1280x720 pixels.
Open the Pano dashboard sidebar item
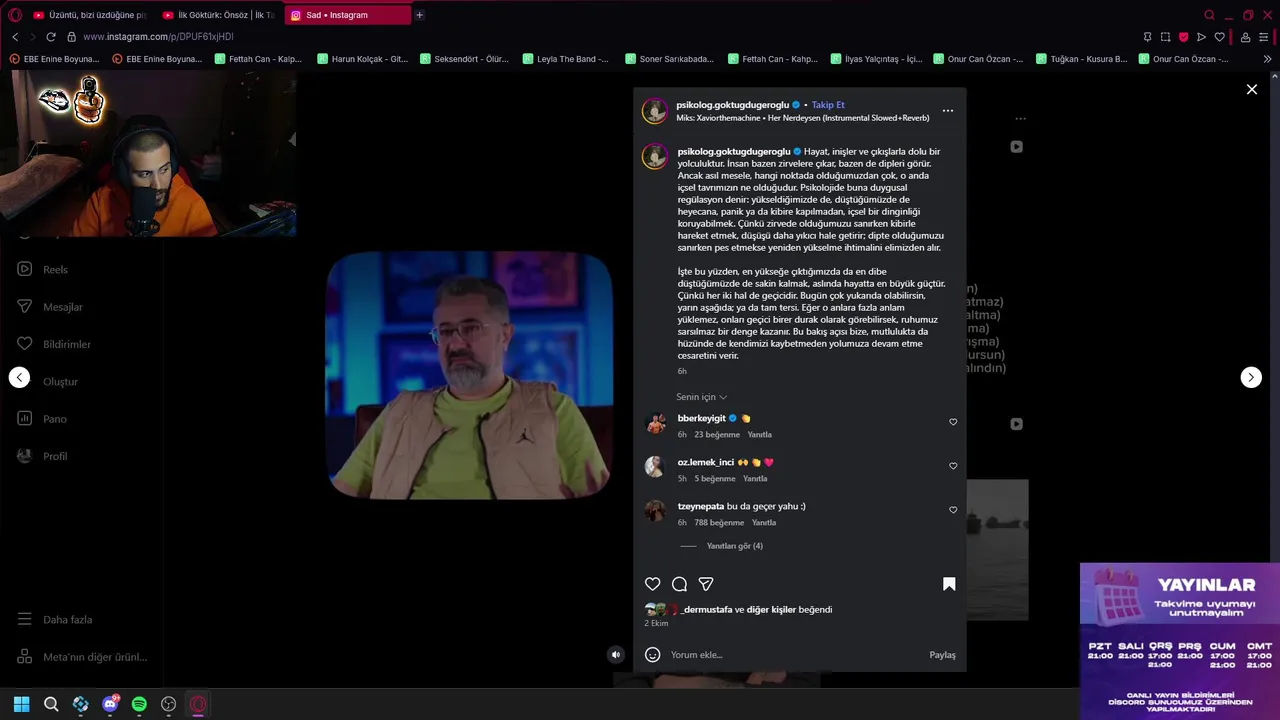(x=42, y=419)
